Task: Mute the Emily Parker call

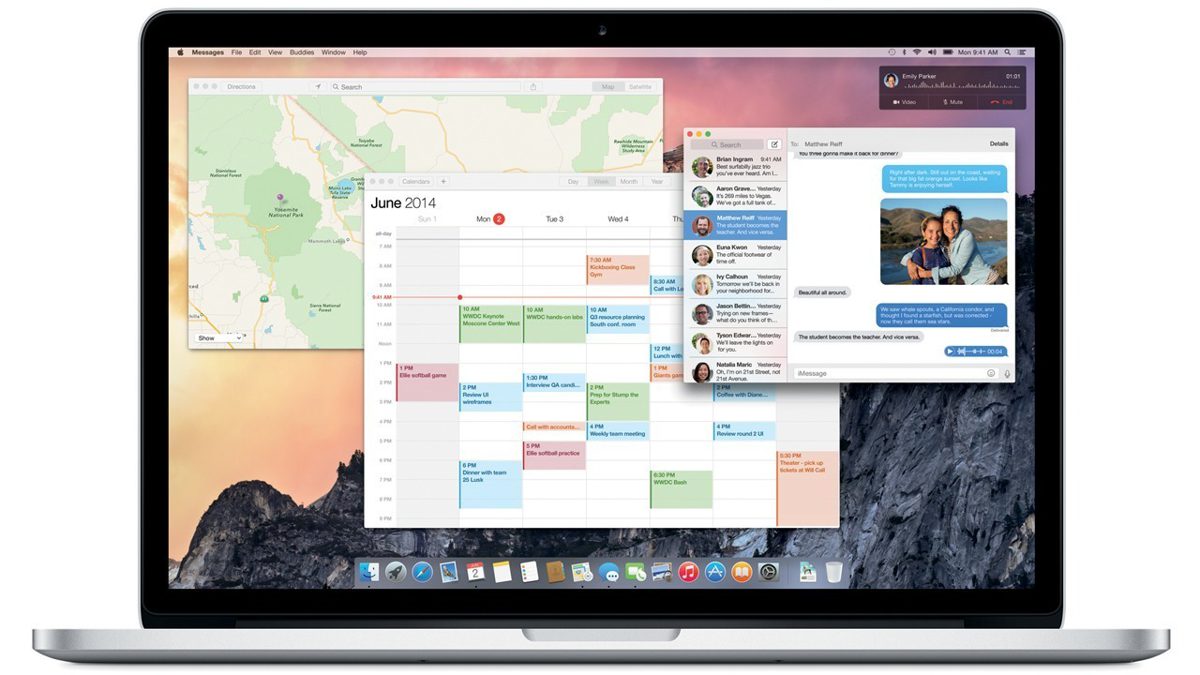Action: (953, 102)
